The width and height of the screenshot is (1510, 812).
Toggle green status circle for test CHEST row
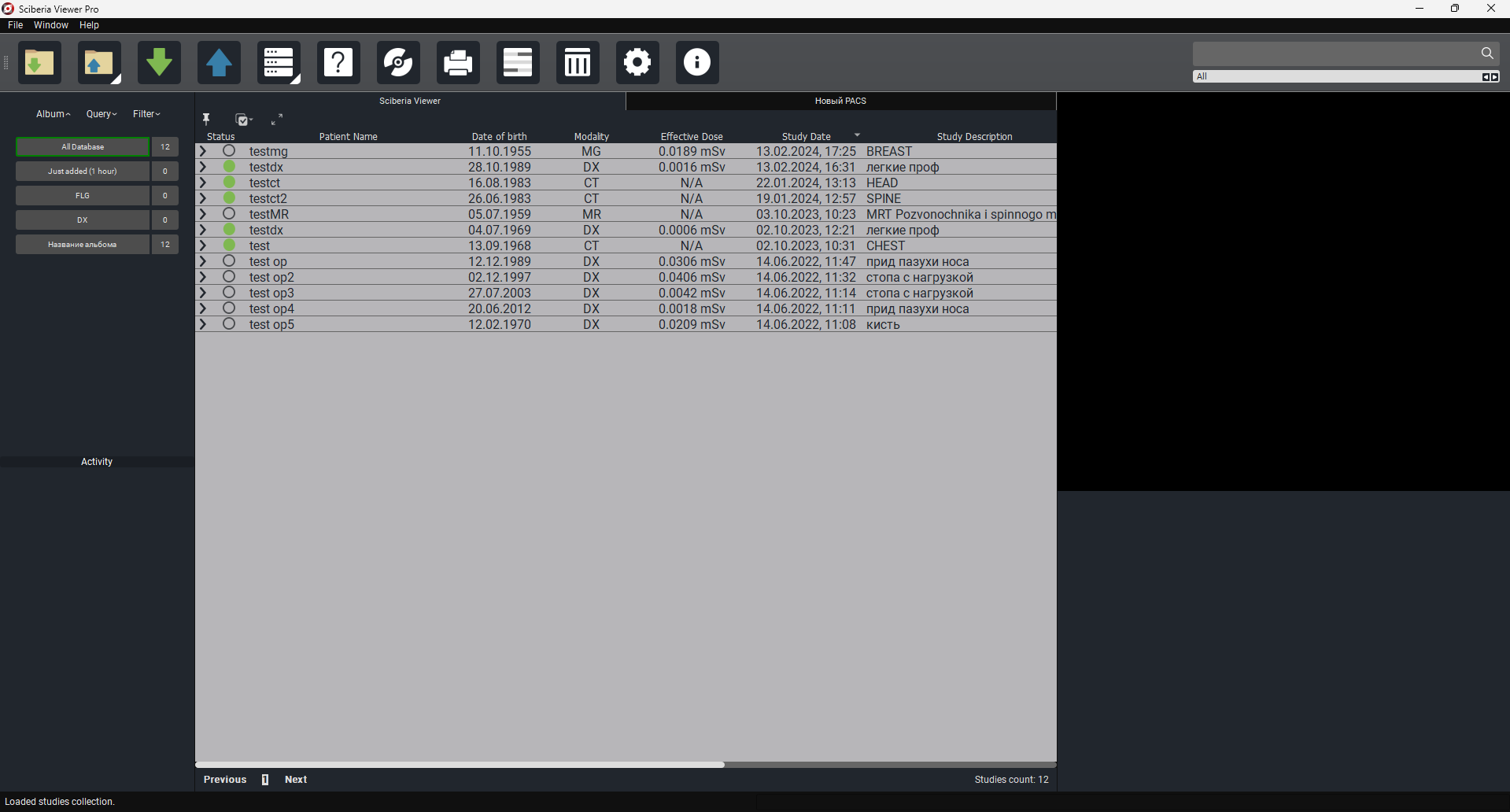point(229,245)
